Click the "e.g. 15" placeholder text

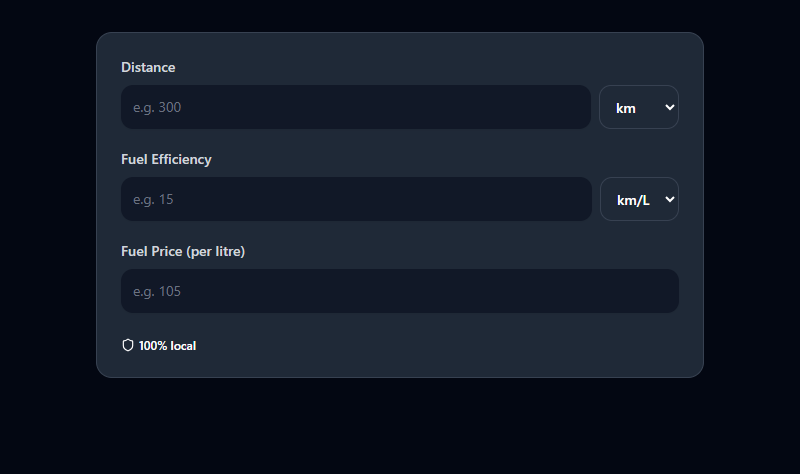pos(153,199)
